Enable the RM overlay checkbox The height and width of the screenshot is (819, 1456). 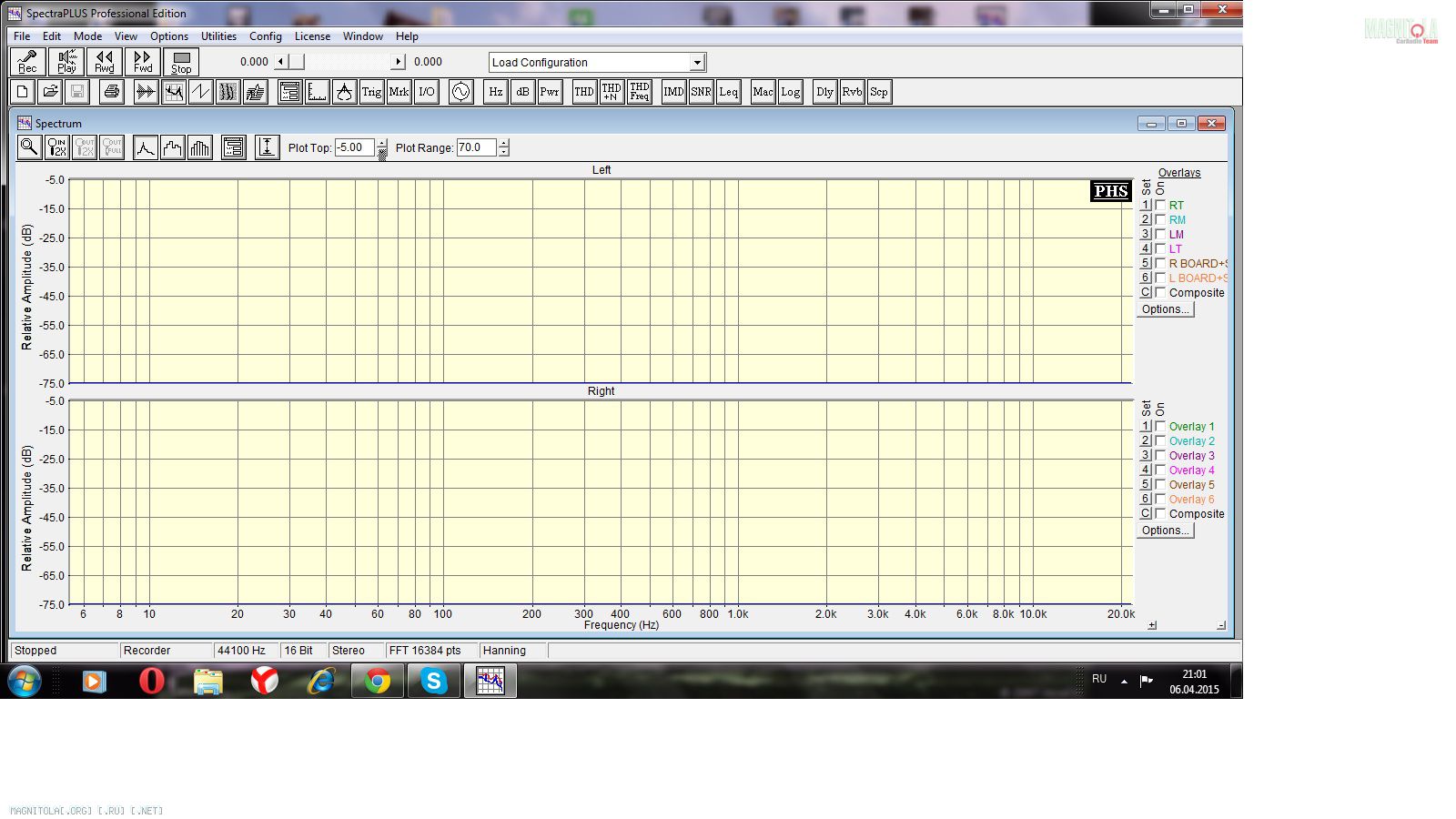click(1160, 219)
